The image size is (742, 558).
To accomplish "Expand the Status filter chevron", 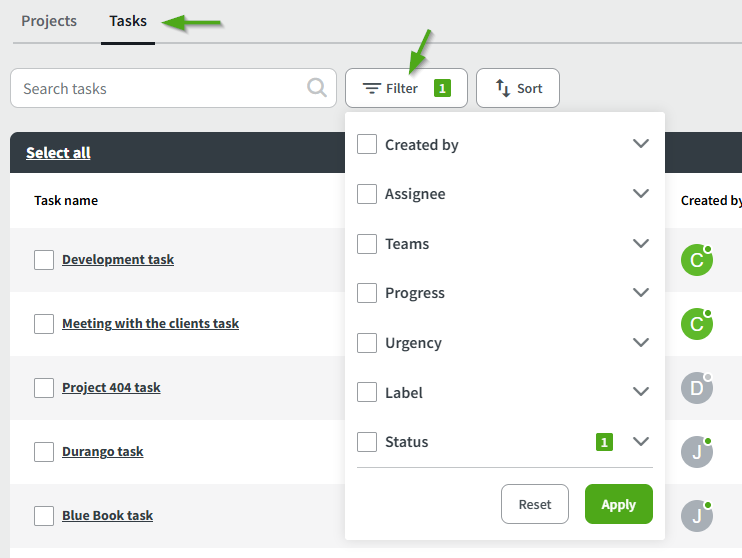I will pos(641,441).
